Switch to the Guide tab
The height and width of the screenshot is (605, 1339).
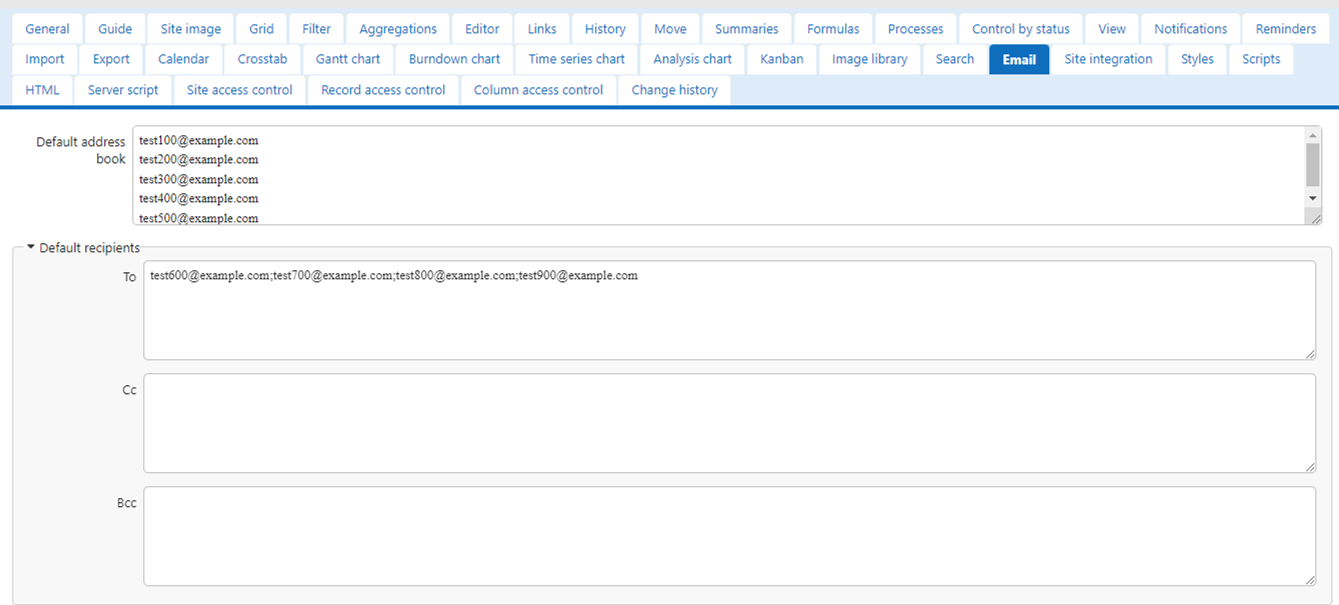pyautogui.click(x=115, y=29)
